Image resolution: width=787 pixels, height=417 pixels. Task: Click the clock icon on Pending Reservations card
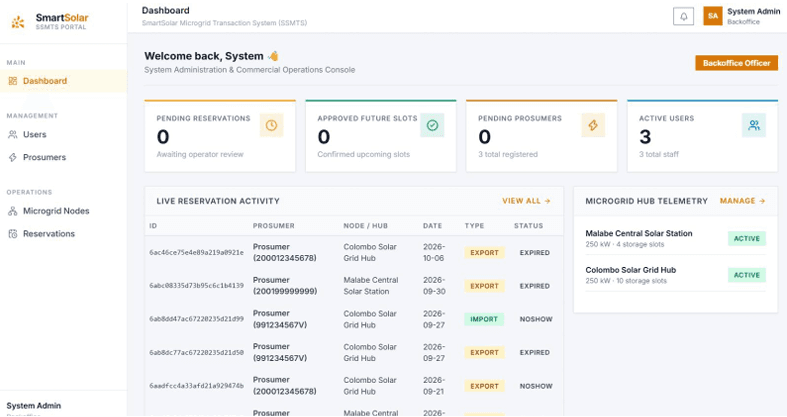coord(272,125)
